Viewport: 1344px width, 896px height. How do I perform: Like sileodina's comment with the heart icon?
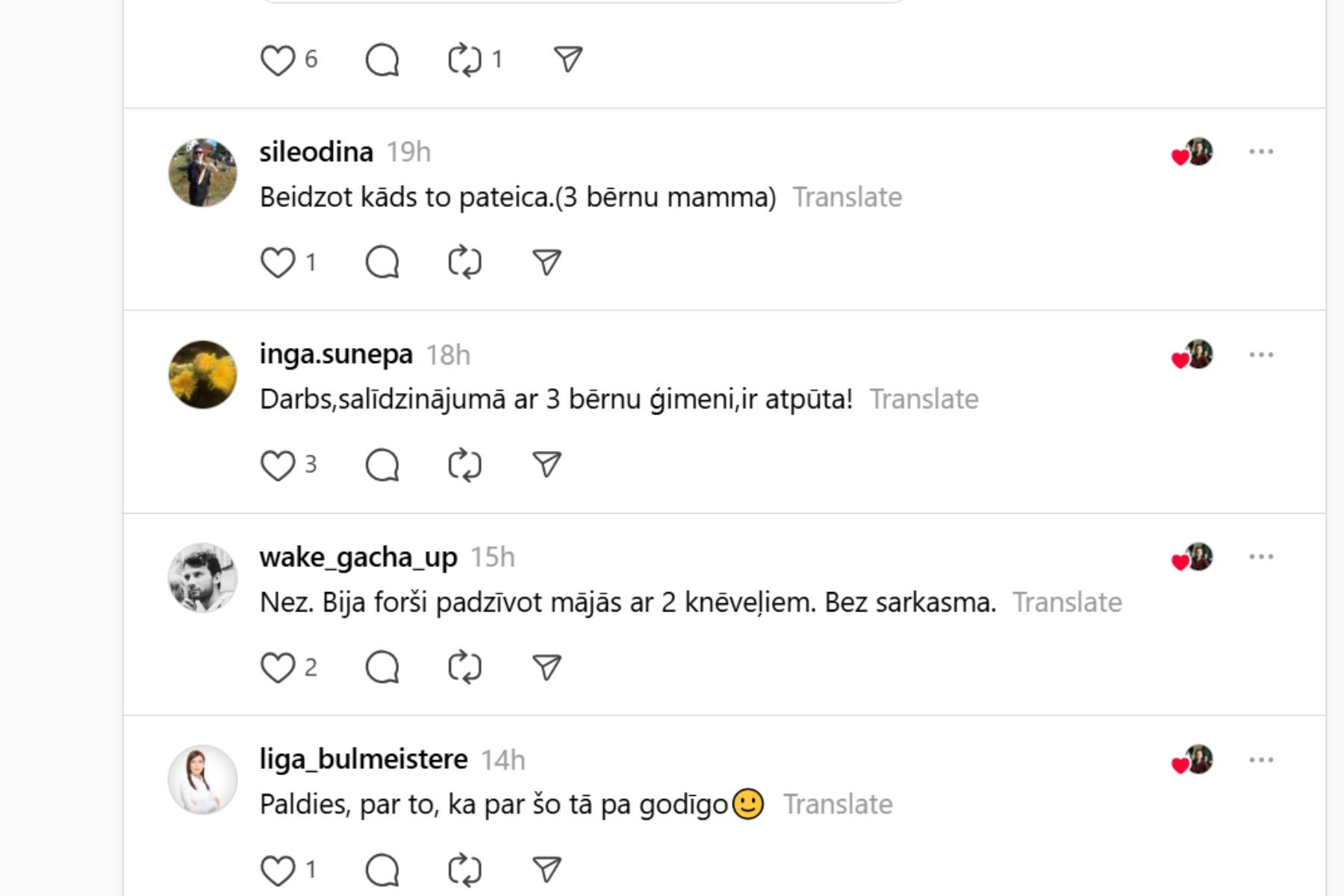(x=278, y=263)
